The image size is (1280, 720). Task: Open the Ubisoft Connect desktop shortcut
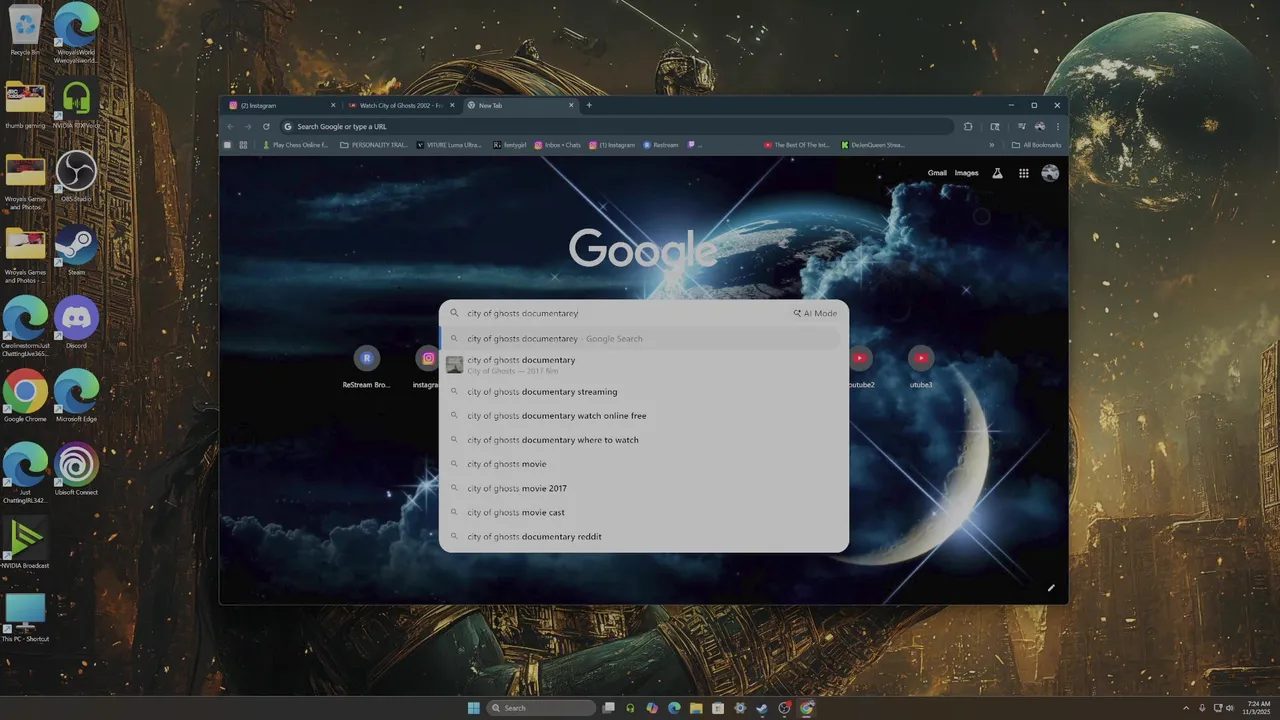pos(76,470)
